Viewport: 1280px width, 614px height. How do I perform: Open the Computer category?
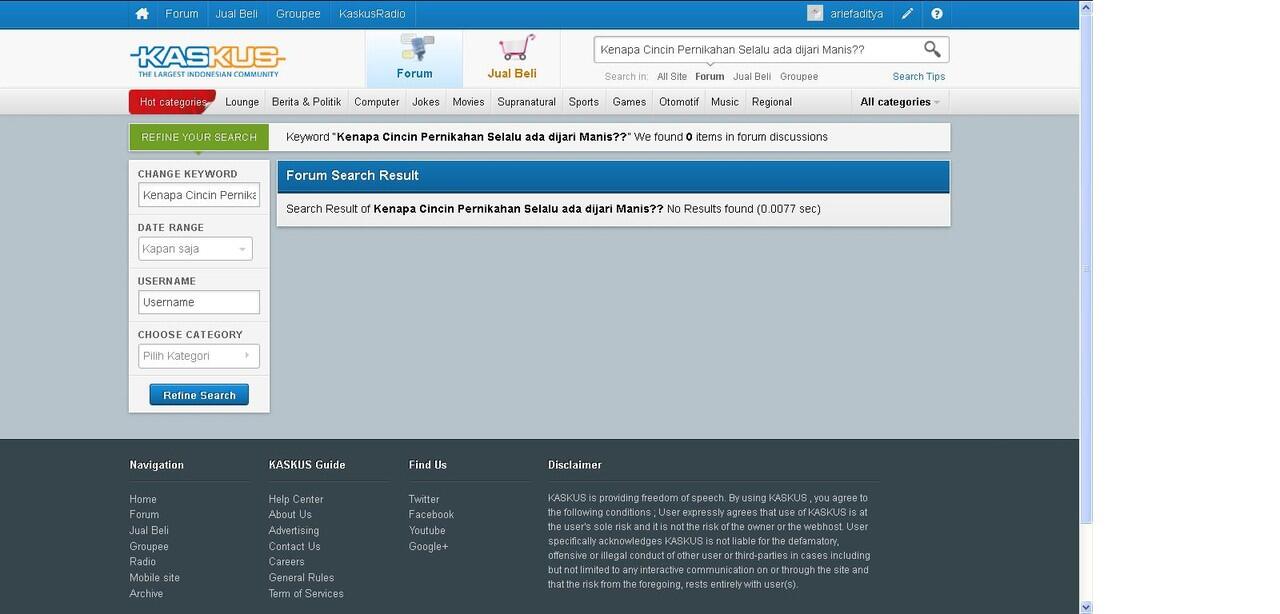click(x=377, y=102)
